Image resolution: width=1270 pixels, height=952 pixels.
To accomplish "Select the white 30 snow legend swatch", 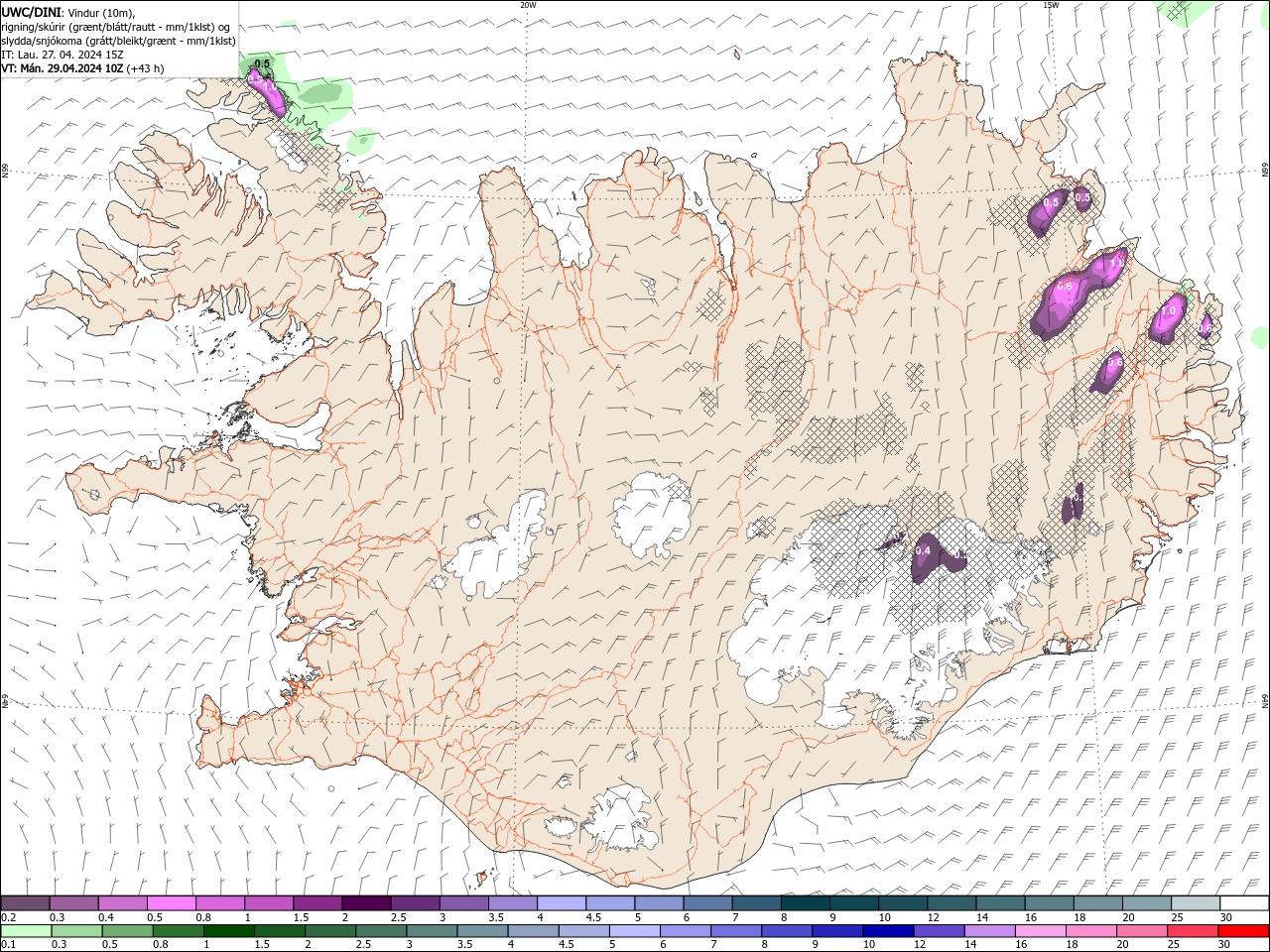I will 1243,903.
